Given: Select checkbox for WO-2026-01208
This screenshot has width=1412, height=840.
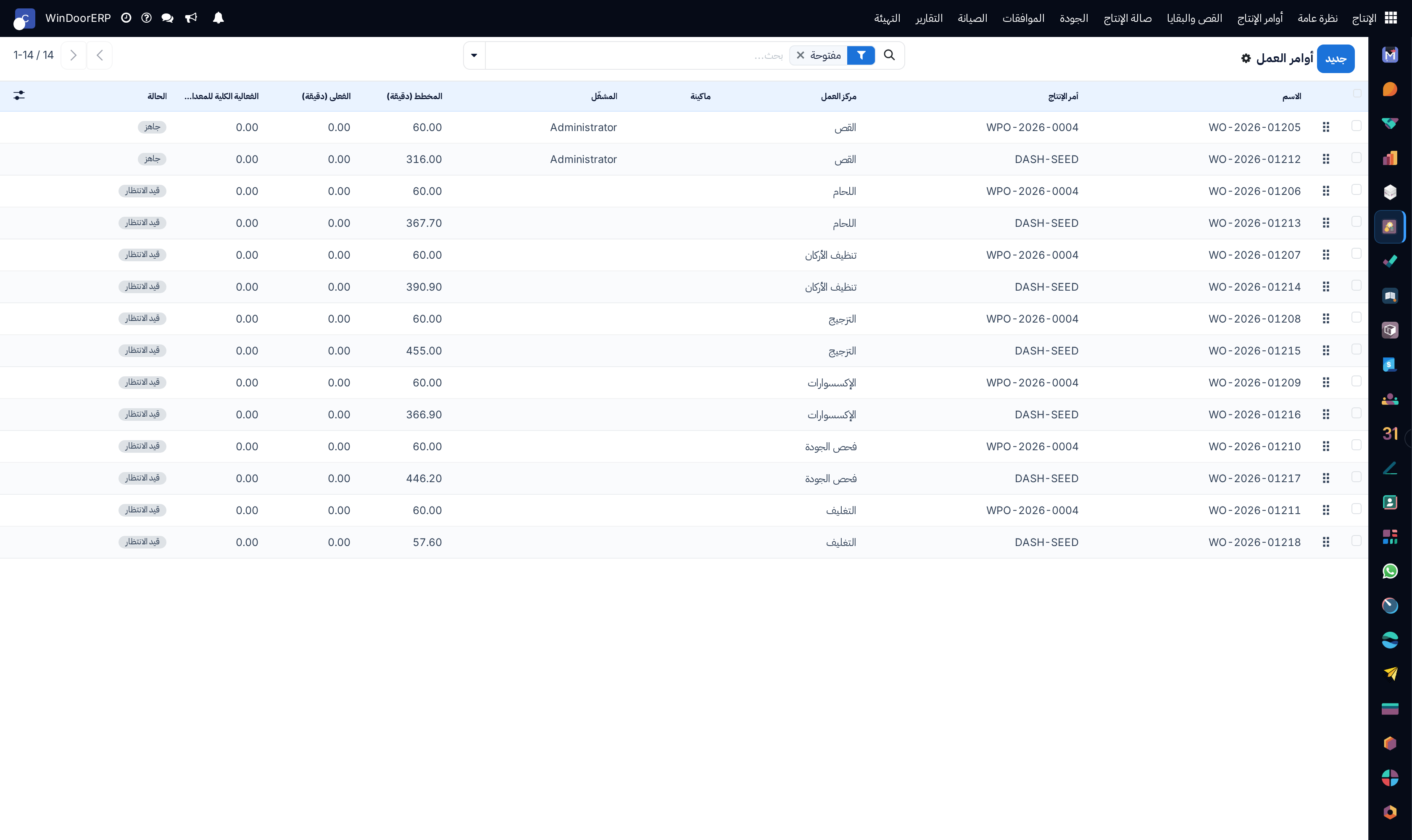Looking at the screenshot, I should (1356, 318).
